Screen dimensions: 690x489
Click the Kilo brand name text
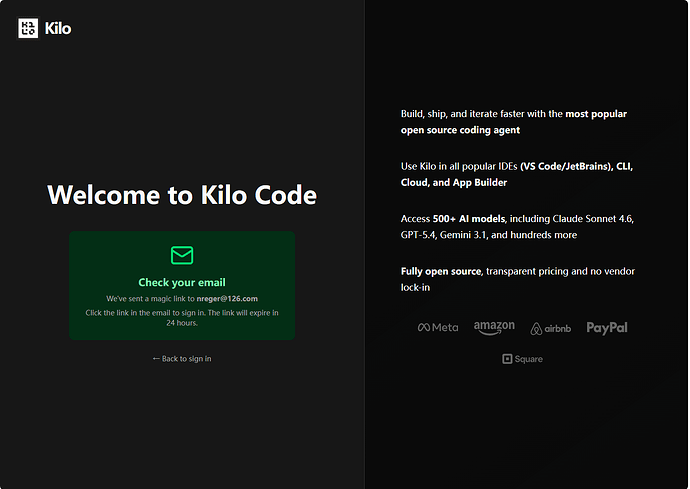coord(58,29)
